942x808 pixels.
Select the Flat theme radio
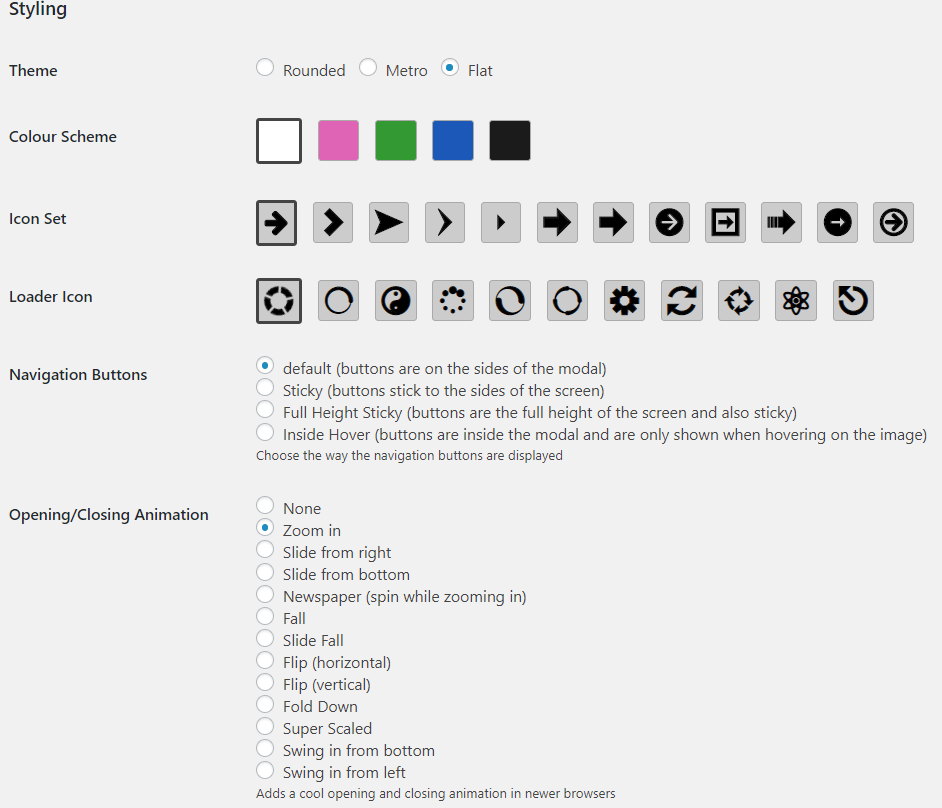[x=450, y=67]
